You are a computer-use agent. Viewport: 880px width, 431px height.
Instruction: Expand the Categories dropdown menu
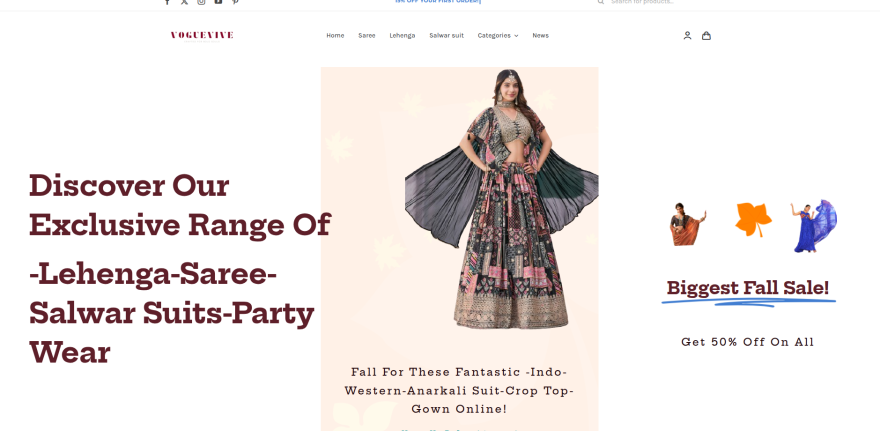click(x=498, y=35)
